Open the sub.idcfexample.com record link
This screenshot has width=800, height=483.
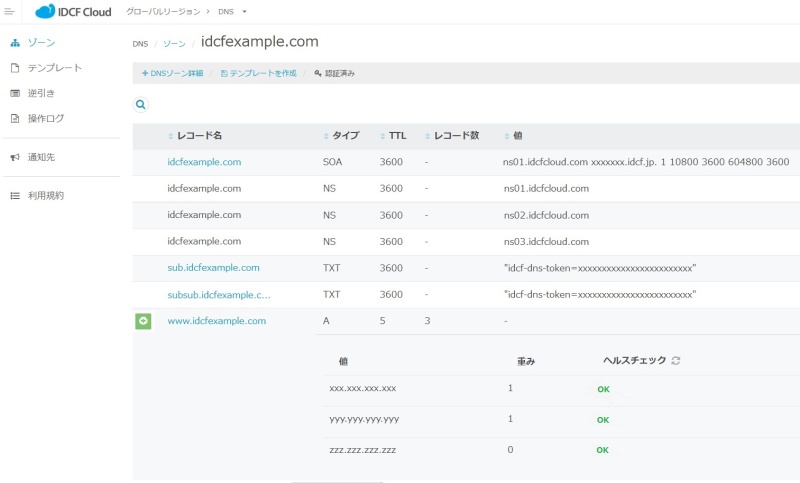click(x=213, y=268)
